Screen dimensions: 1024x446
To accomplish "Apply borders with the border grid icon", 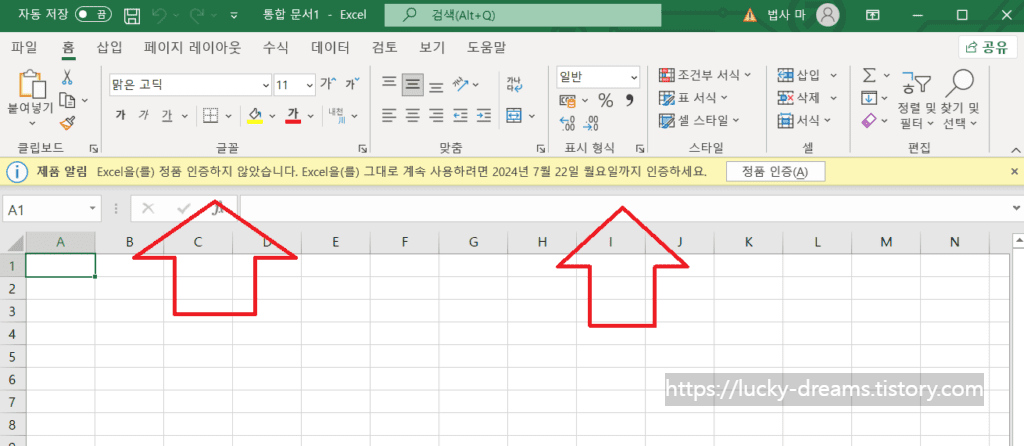I will 210,116.
